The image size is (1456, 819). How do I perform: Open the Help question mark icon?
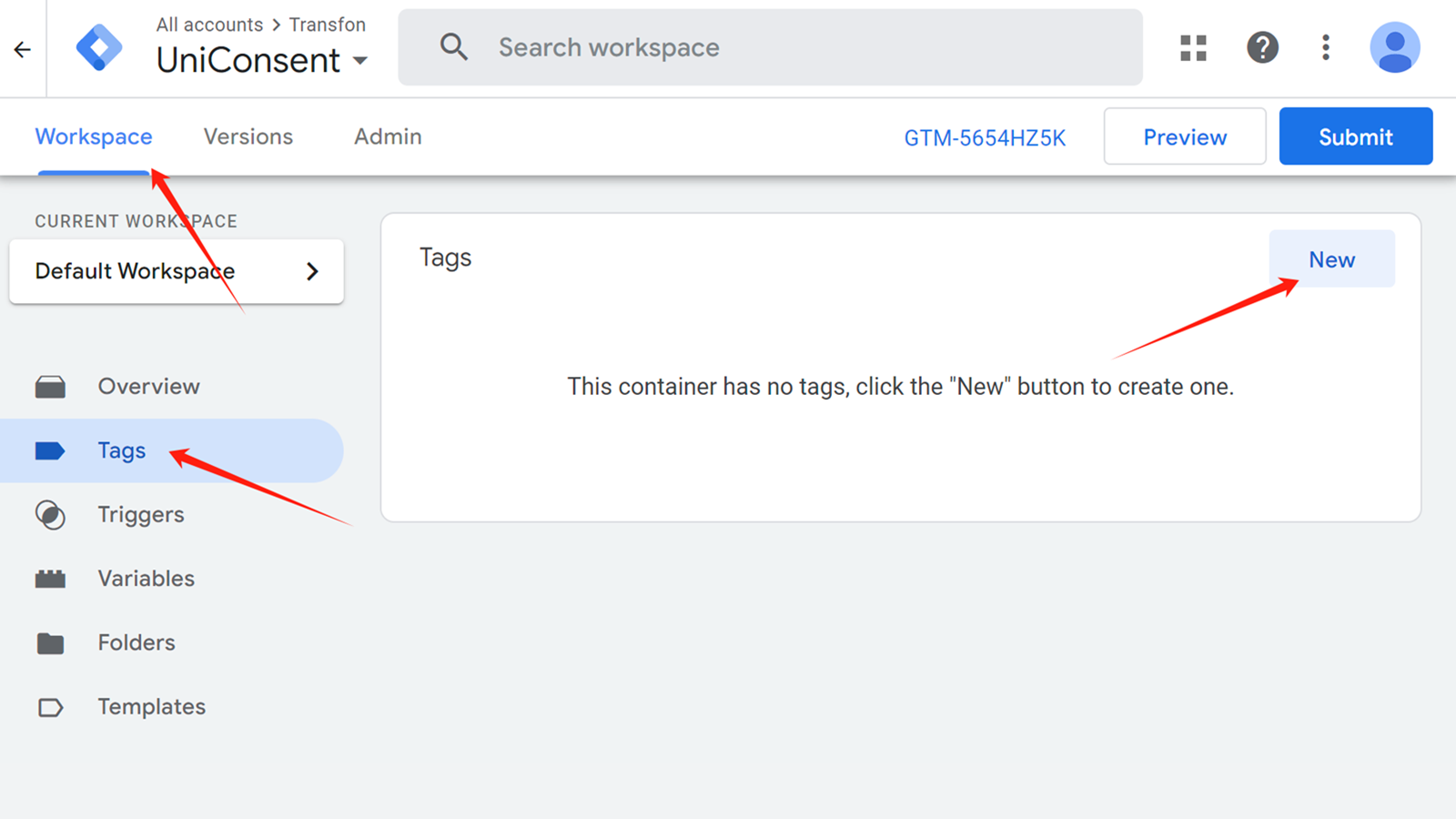[1262, 47]
